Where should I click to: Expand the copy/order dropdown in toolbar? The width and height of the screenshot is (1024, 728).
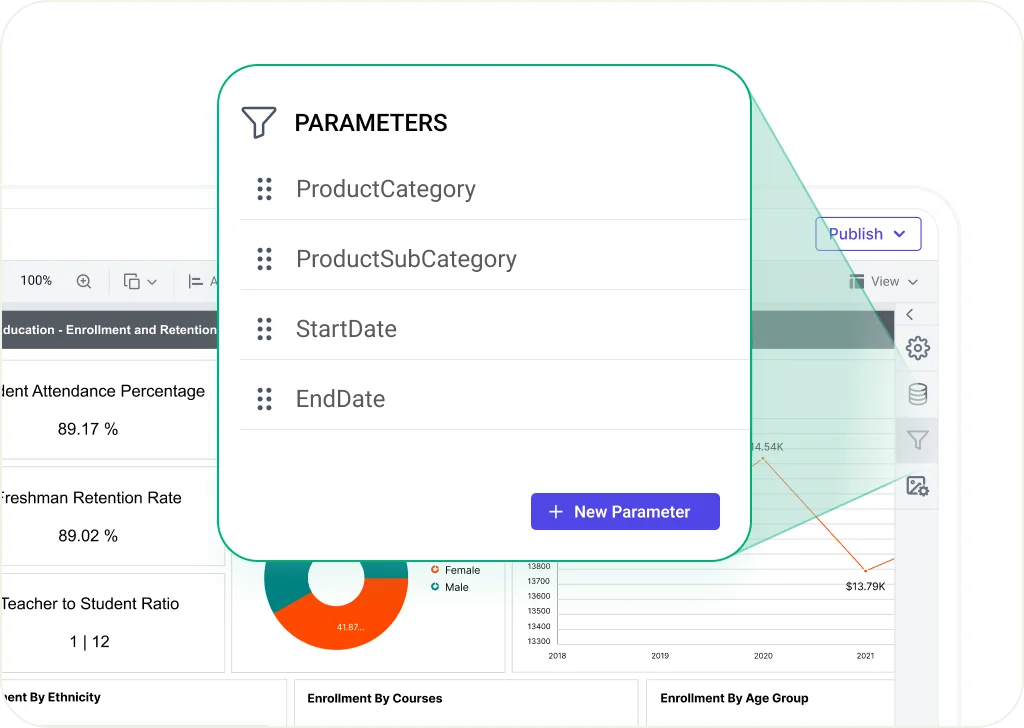coord(140,282)
